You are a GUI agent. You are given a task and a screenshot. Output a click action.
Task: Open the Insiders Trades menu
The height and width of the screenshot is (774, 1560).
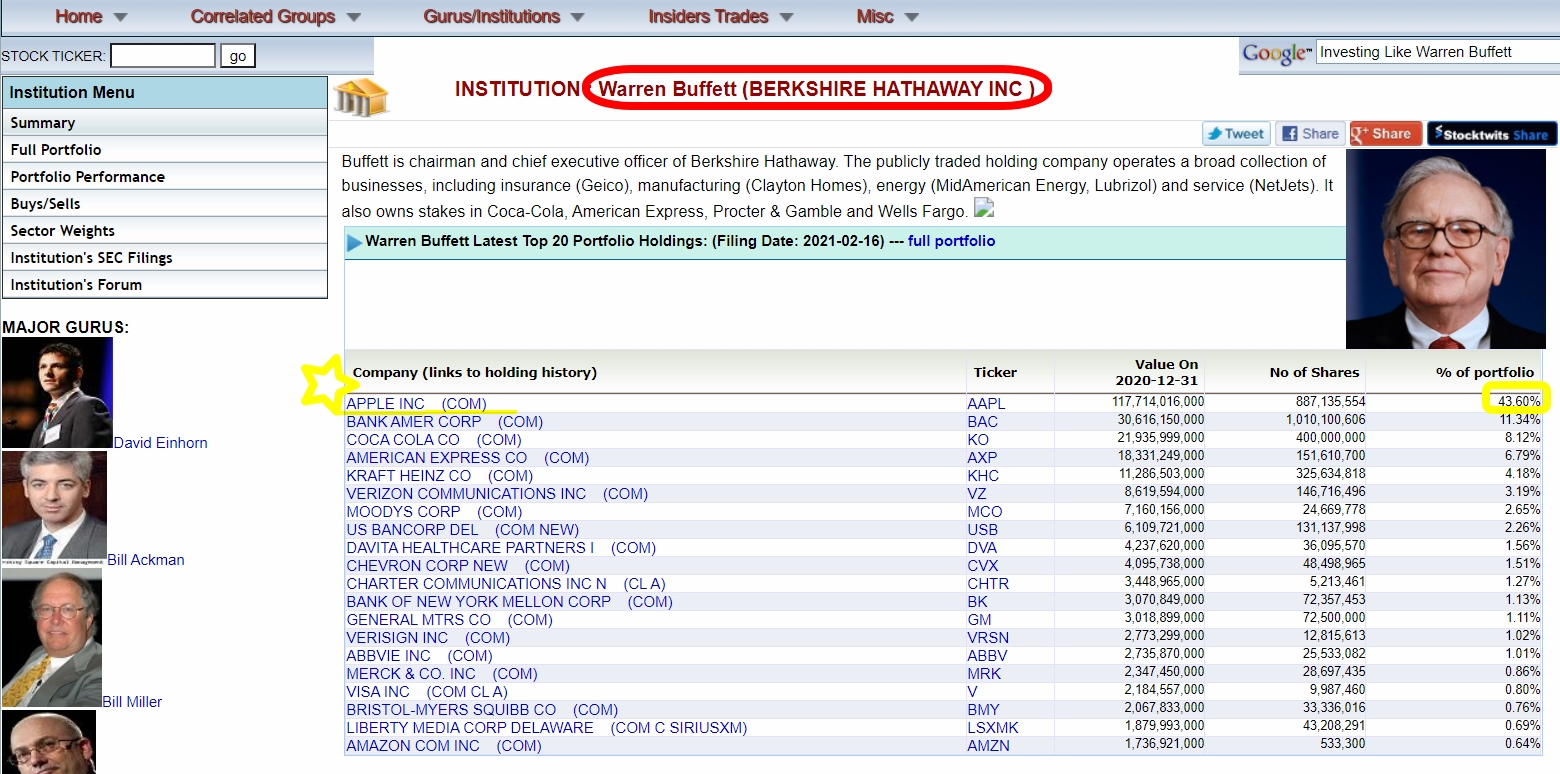coord(720,16)
